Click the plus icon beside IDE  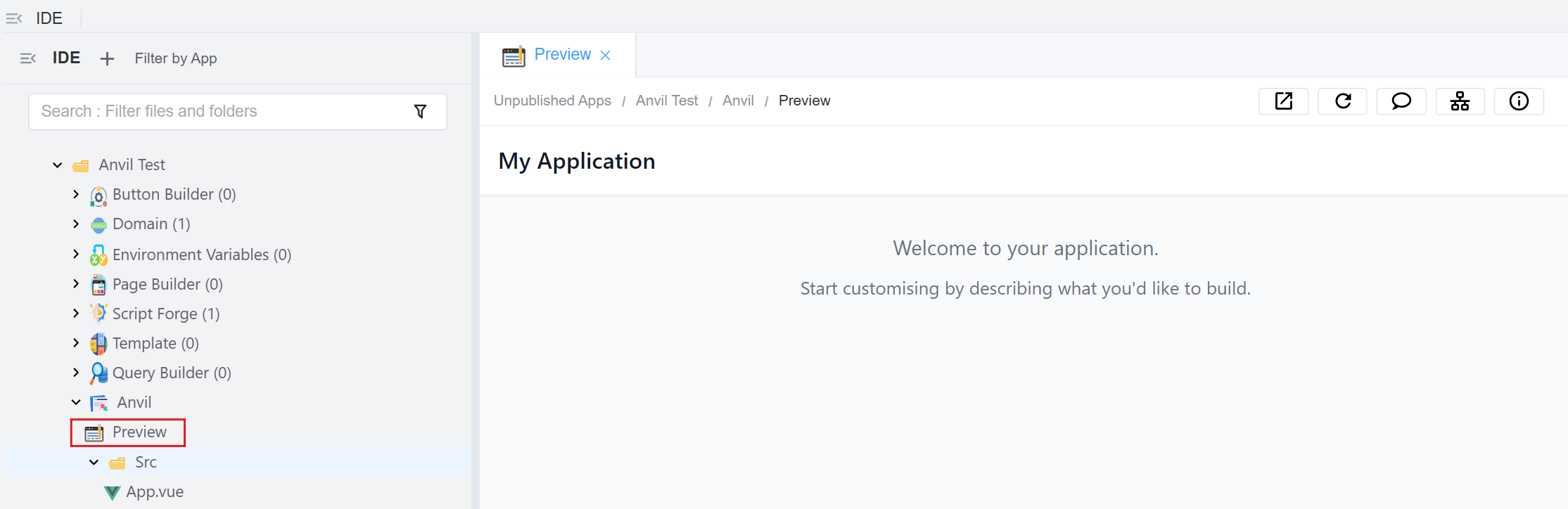point(107,59)
